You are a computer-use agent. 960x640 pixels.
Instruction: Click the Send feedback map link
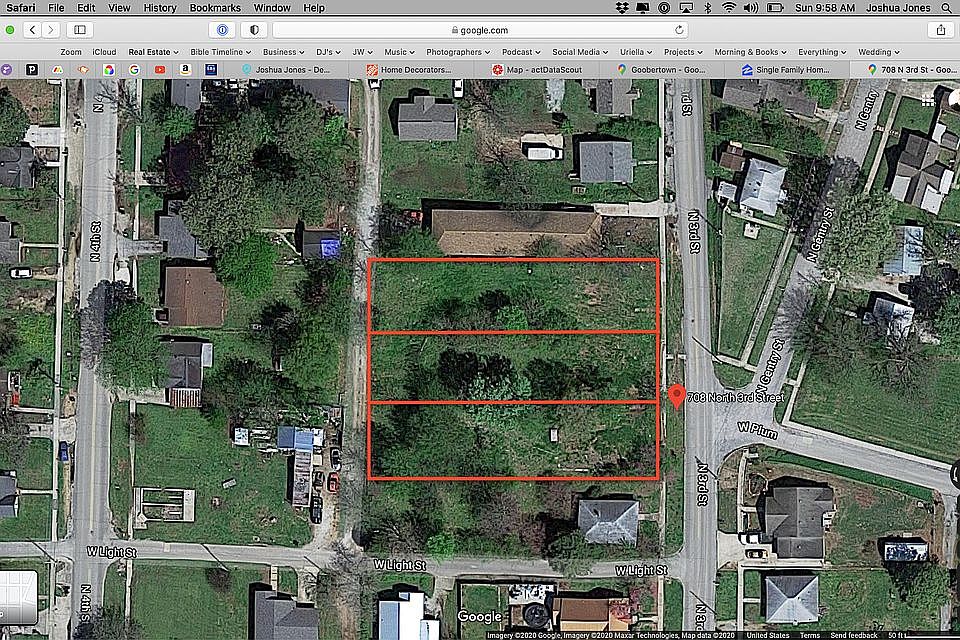pyautogui.click(x=853, y=635)
